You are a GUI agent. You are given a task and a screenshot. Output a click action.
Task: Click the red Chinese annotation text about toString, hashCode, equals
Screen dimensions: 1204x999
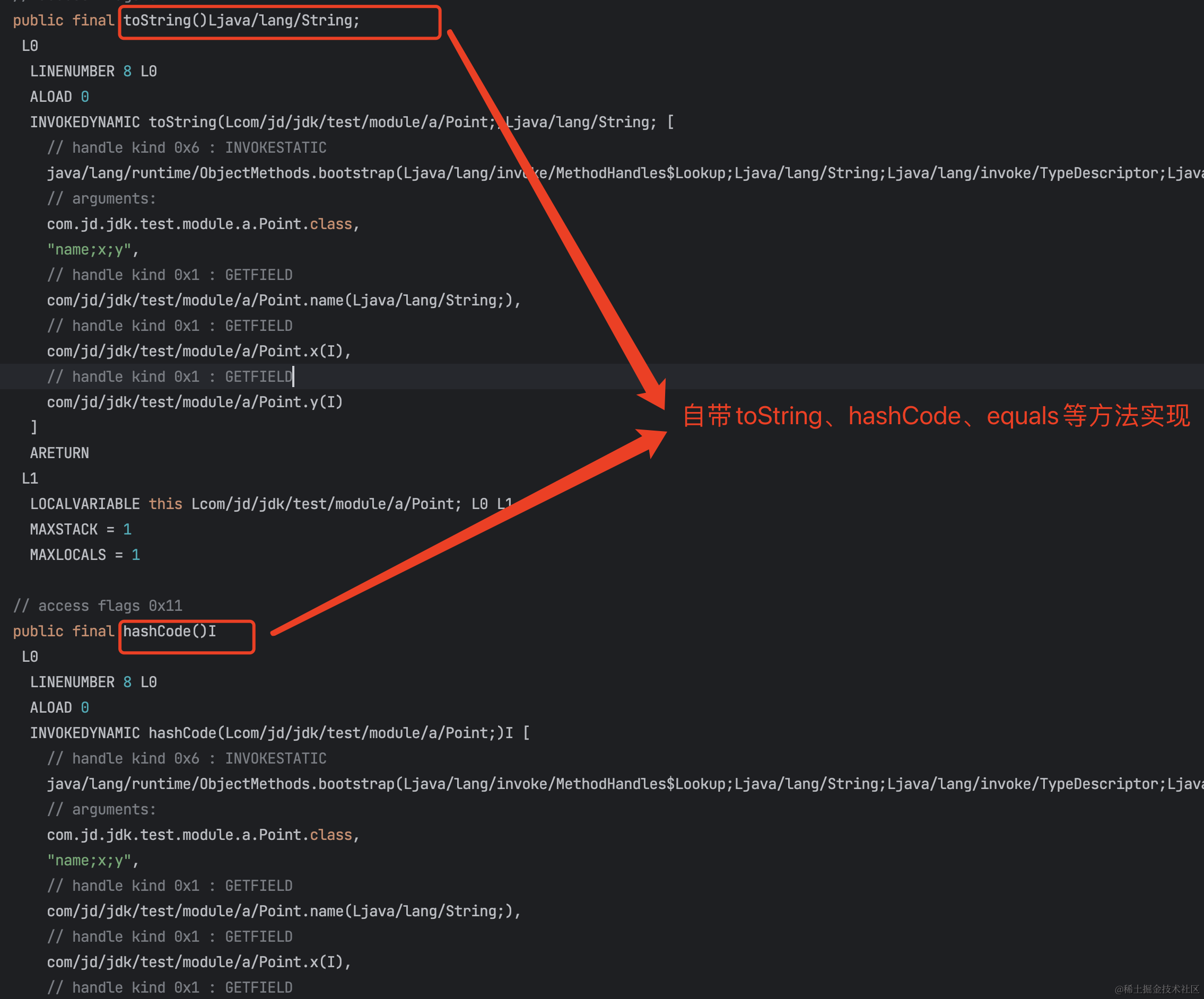[936, 416]
